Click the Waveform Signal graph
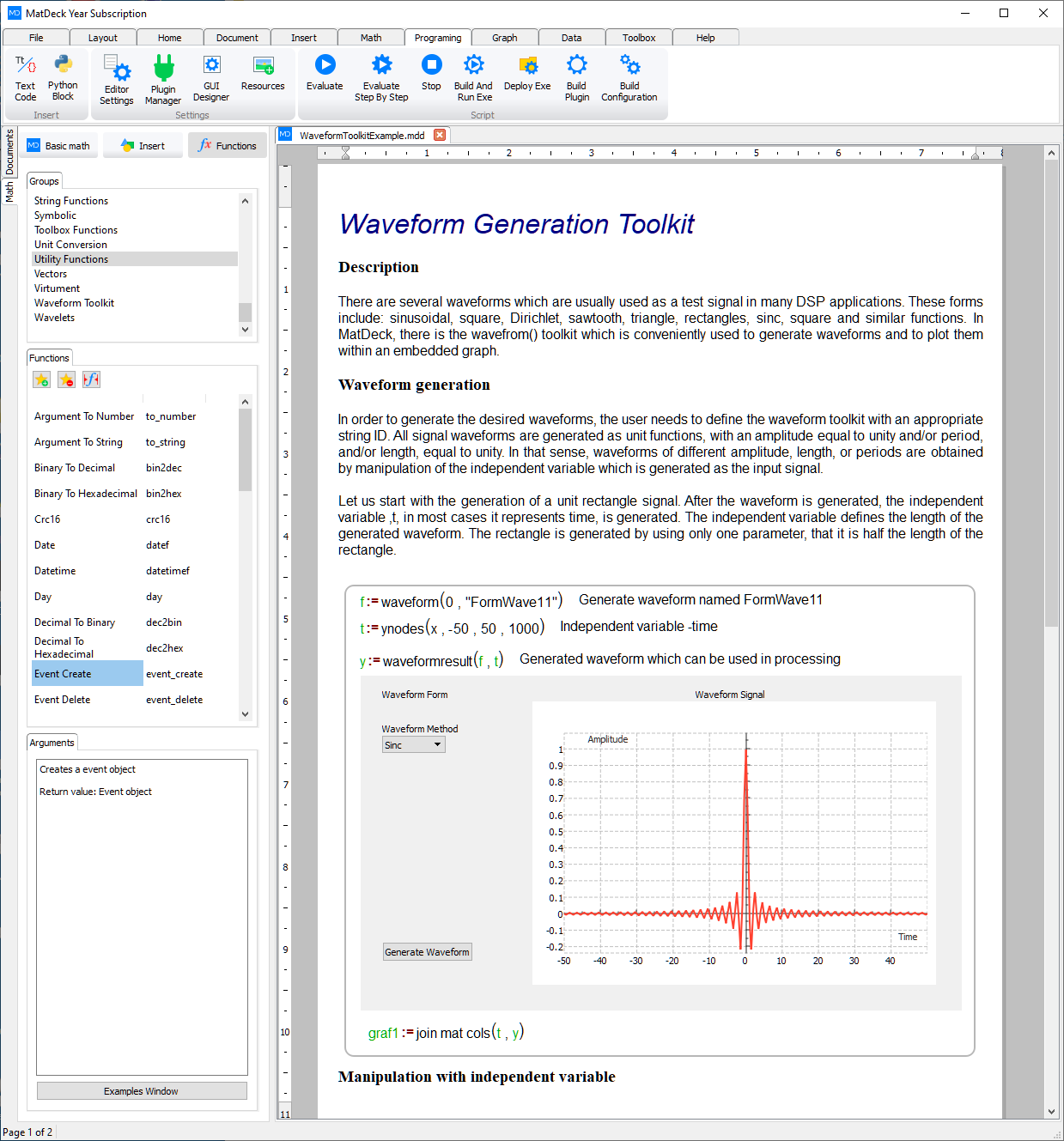Viewport: 1064px width, 1141px height. [734, 843]
